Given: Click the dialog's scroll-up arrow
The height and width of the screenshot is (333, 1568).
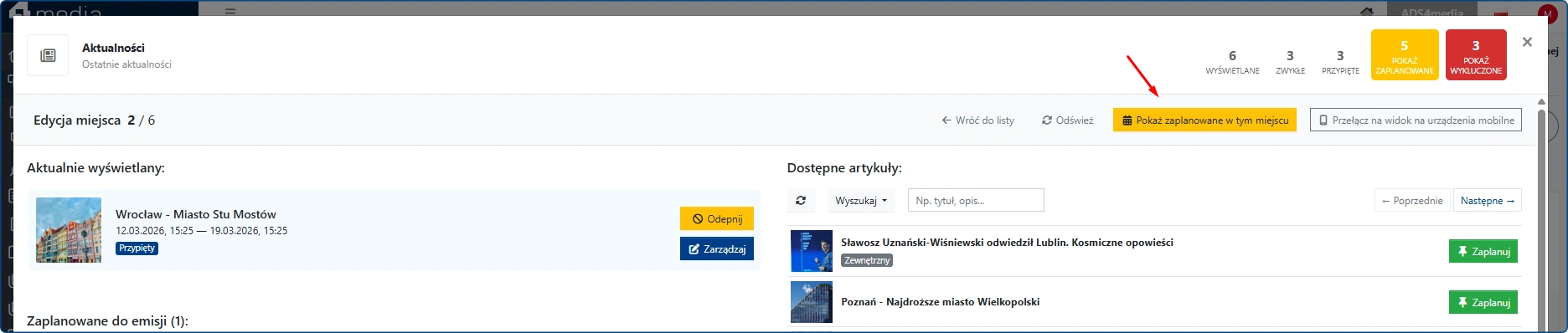Looking at the screenshot, I should click(1541, 102).
